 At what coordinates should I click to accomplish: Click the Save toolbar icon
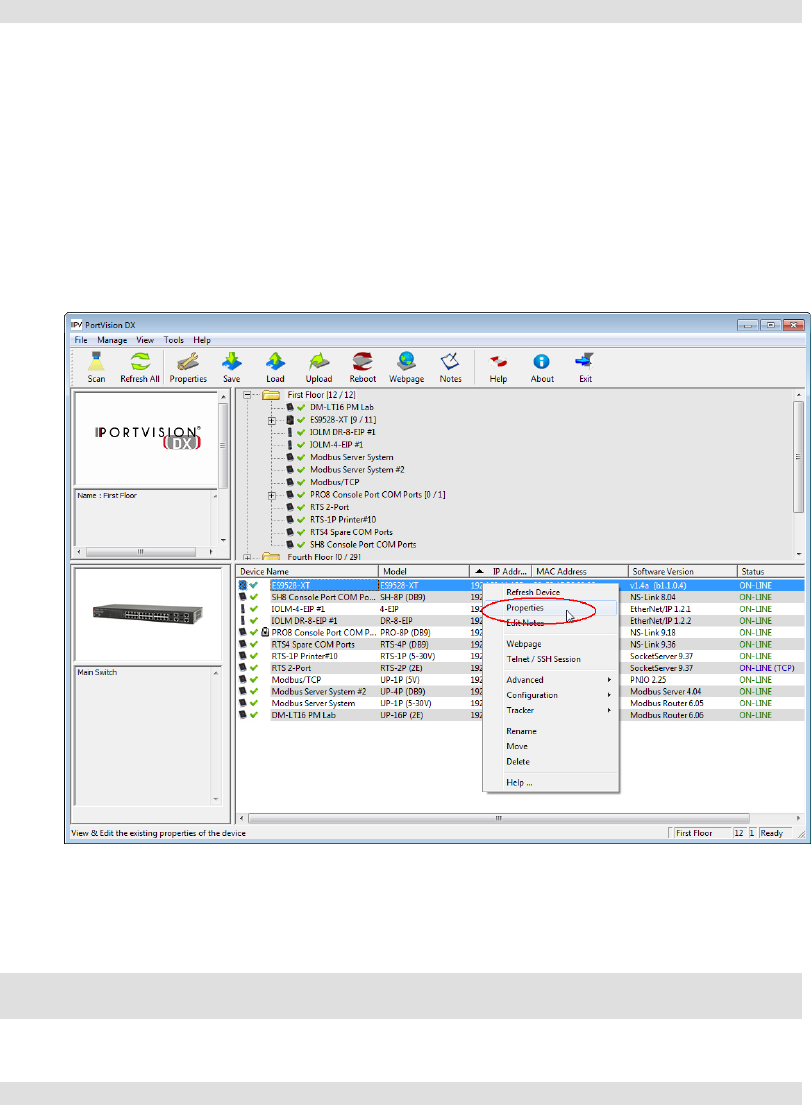click(232, 367)
